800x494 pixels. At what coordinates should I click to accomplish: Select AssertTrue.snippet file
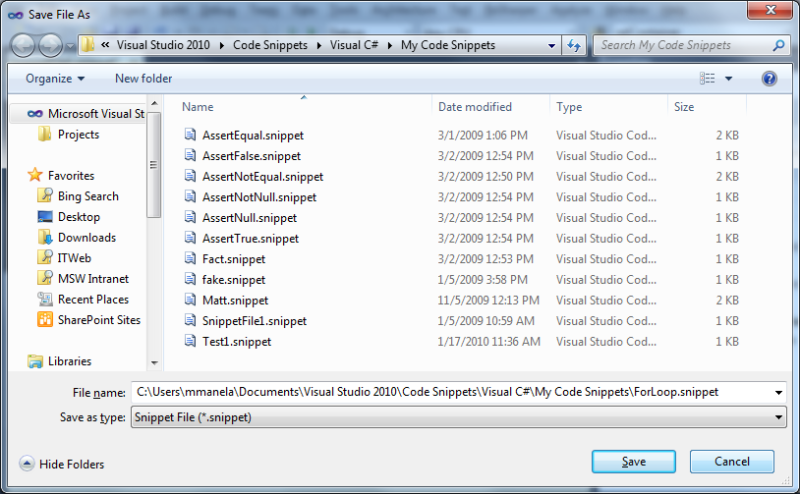[x=250, y=238]
